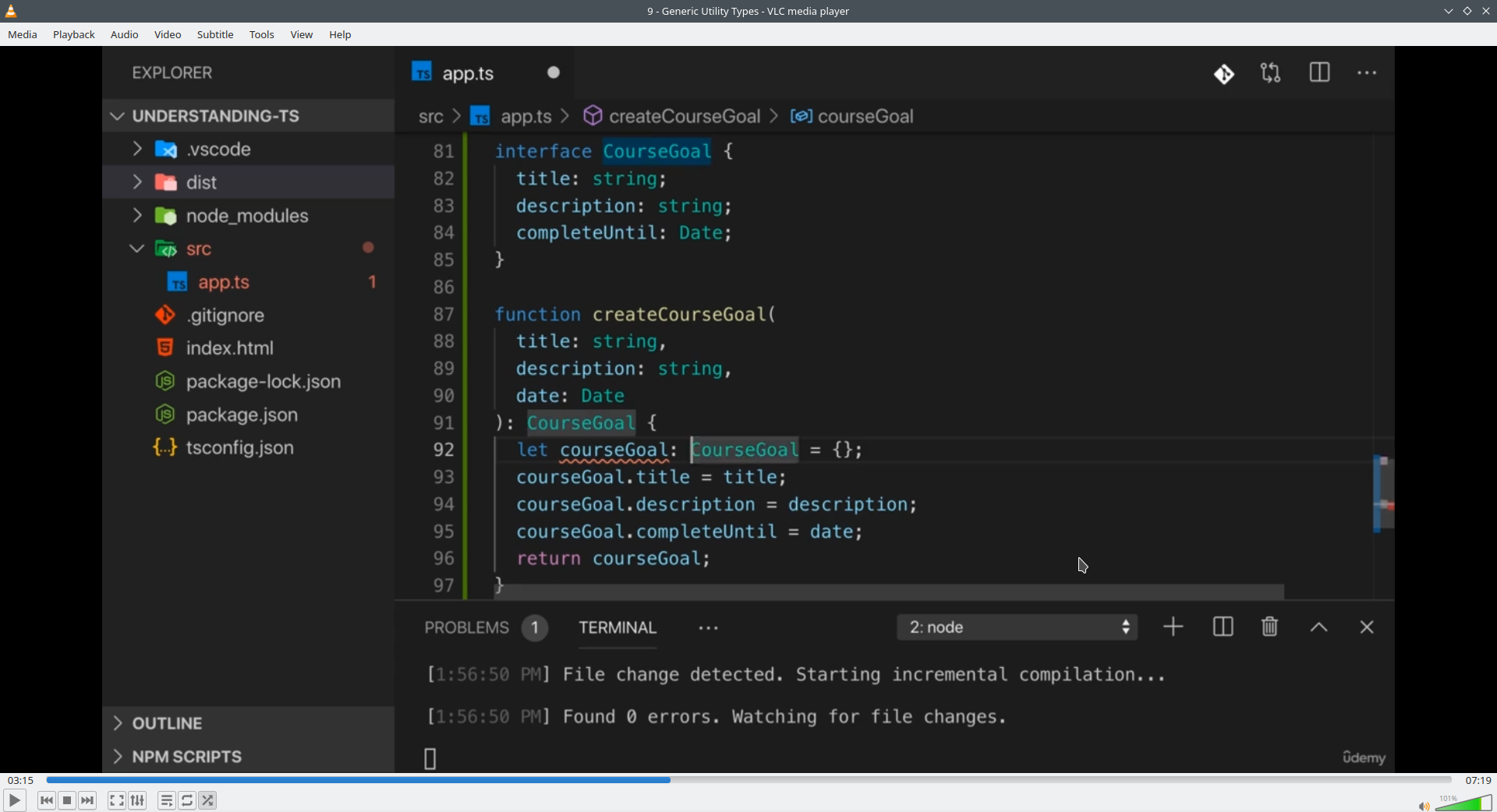Image resolution: width=1497 pixels, height=812 pixels.
Task: Click the EXPLORER sidebar title
Action: 172,73
